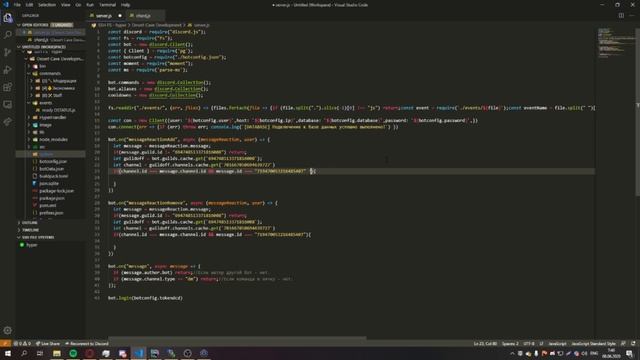Collapse the Desert Cave Development folder
The width and height of the screenshot is (640, 360).
pyautogui.click(x=56, y=59)
